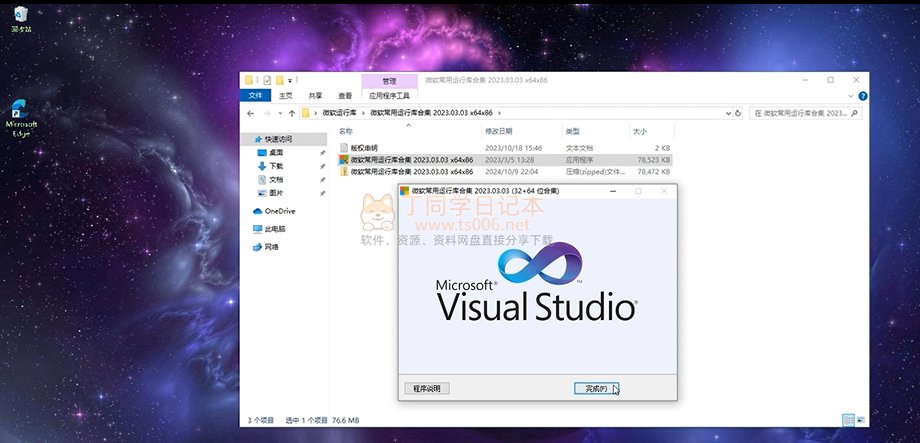920x443 pixels.
Task: Open 此电脑 in navigation pane
Action: pyautogui.click(x=275, y=229)
